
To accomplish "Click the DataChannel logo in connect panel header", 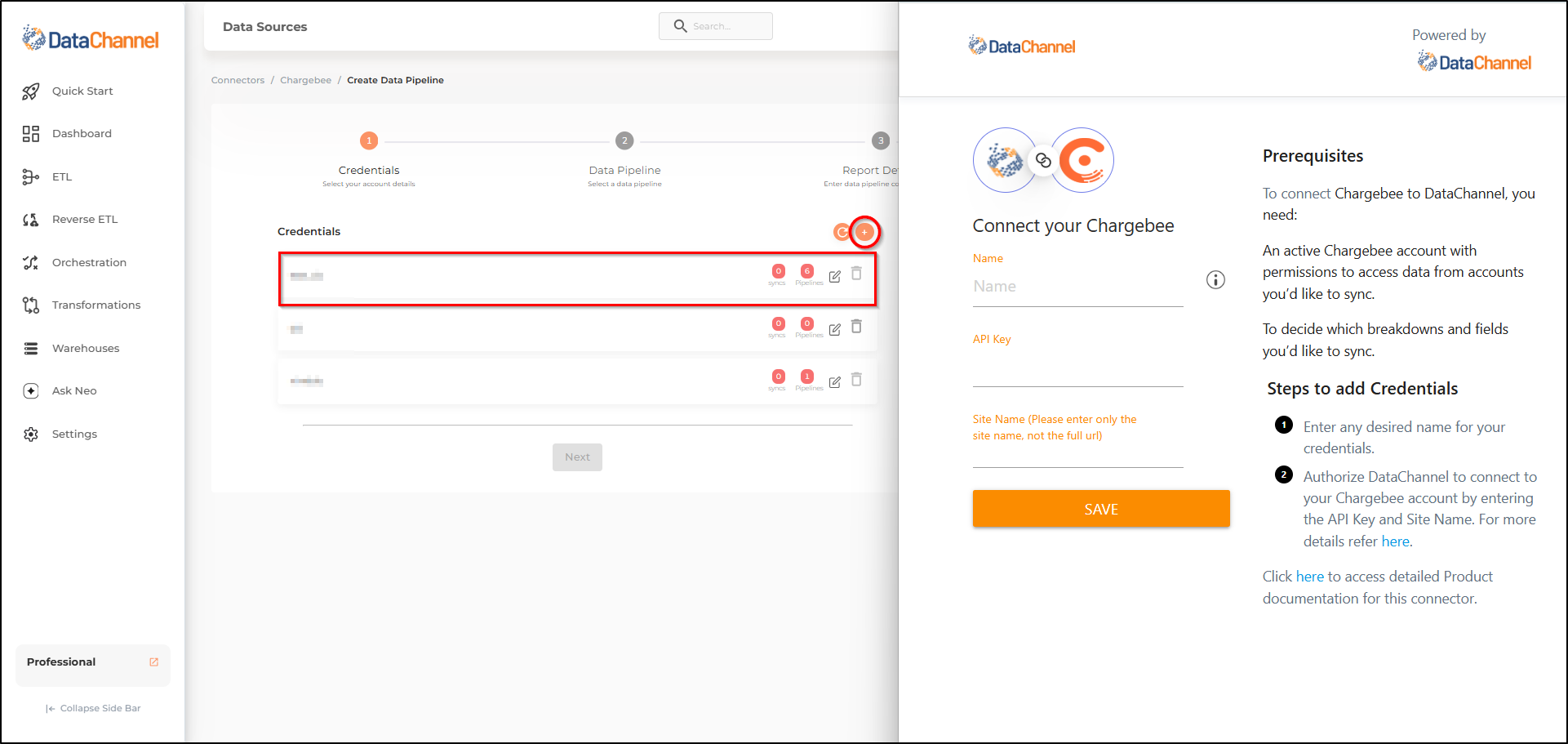I will click(x=1022, y=47).
